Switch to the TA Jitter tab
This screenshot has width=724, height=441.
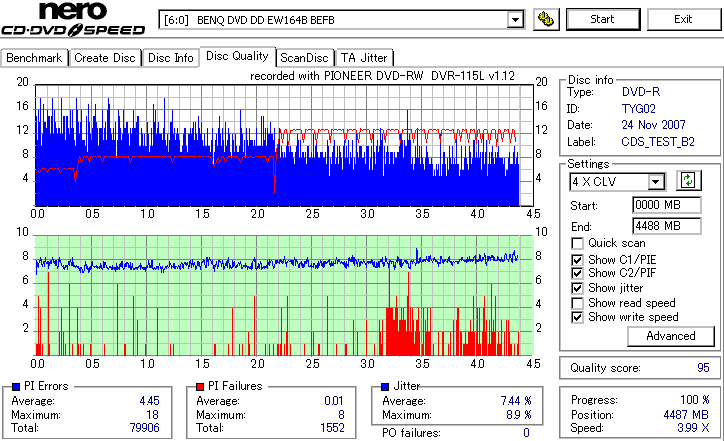click(364, 58)
